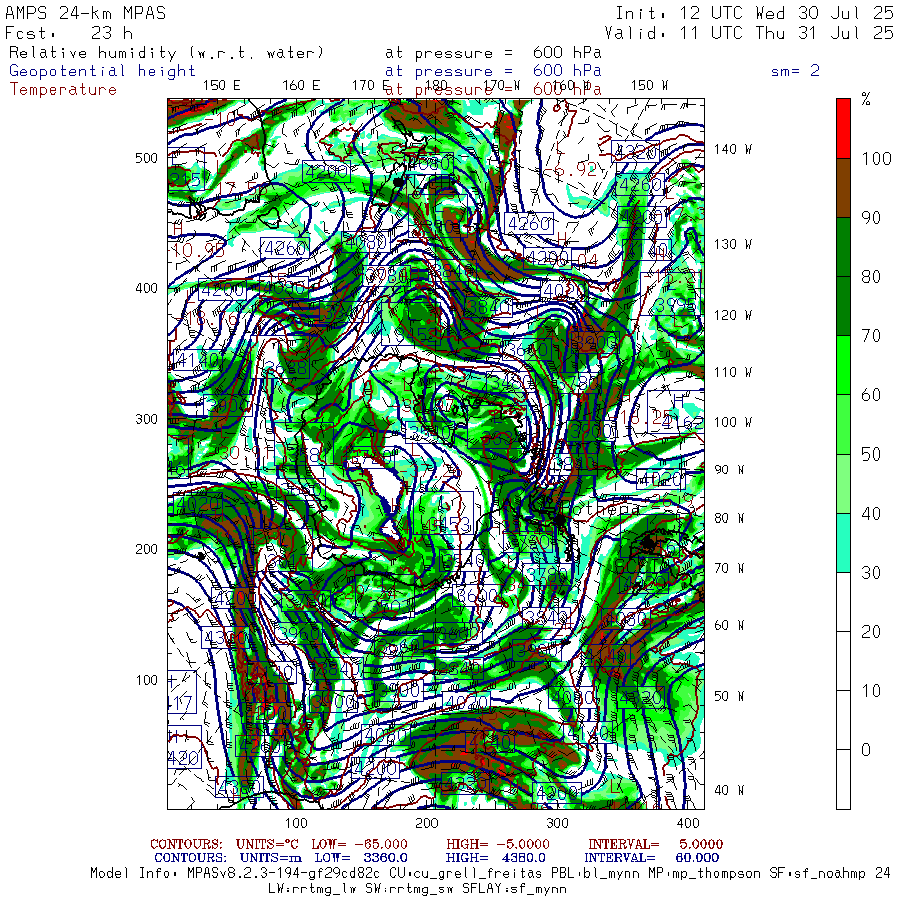Screen dimensions: 900x900
Task: Click the "SF:sf_noahmp" scheme text
Action: [818, 874]
